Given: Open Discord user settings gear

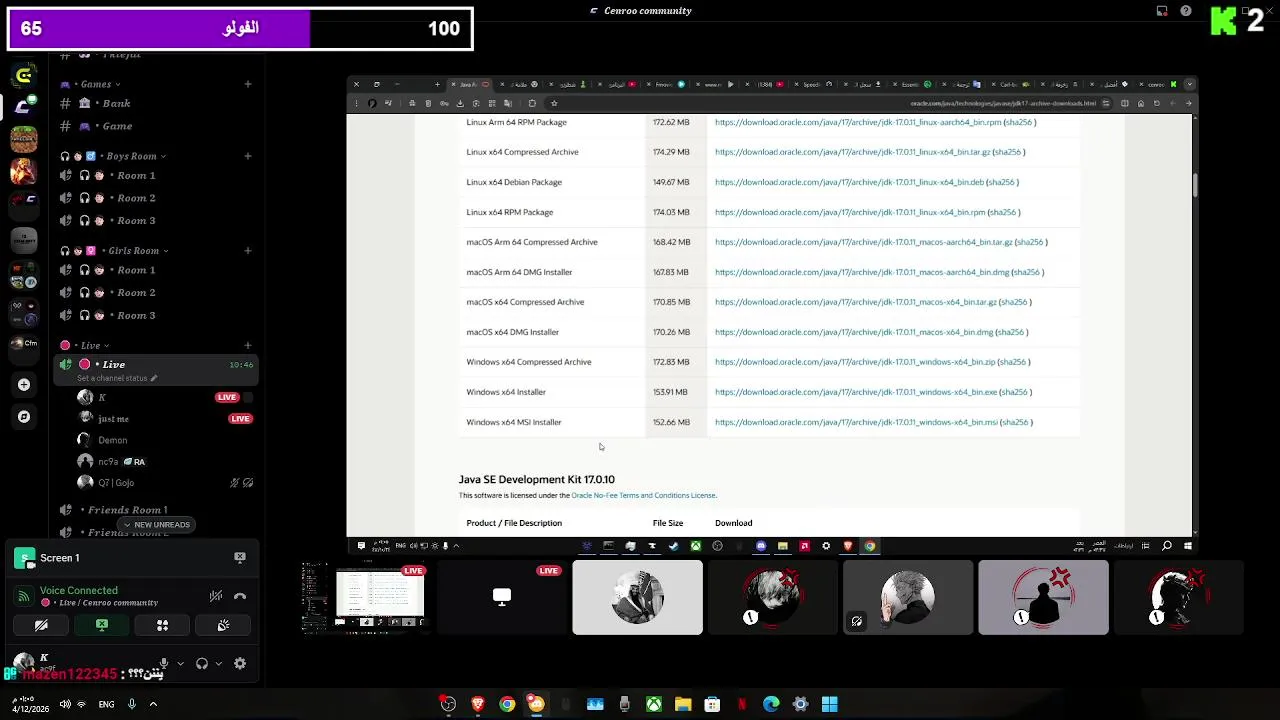Looking at the screenshot, I should coord(240,663).
